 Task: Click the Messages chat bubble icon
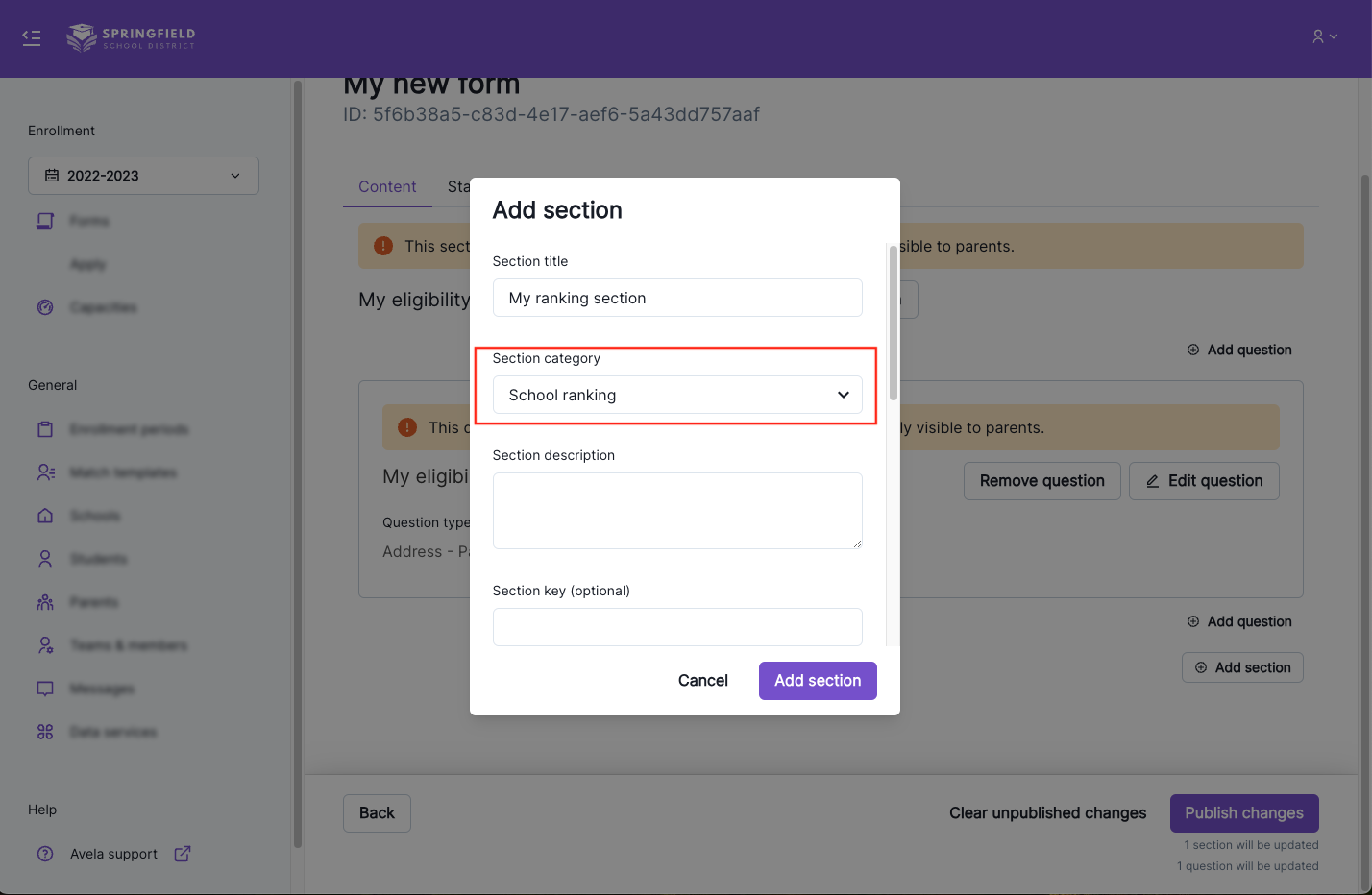45,689
